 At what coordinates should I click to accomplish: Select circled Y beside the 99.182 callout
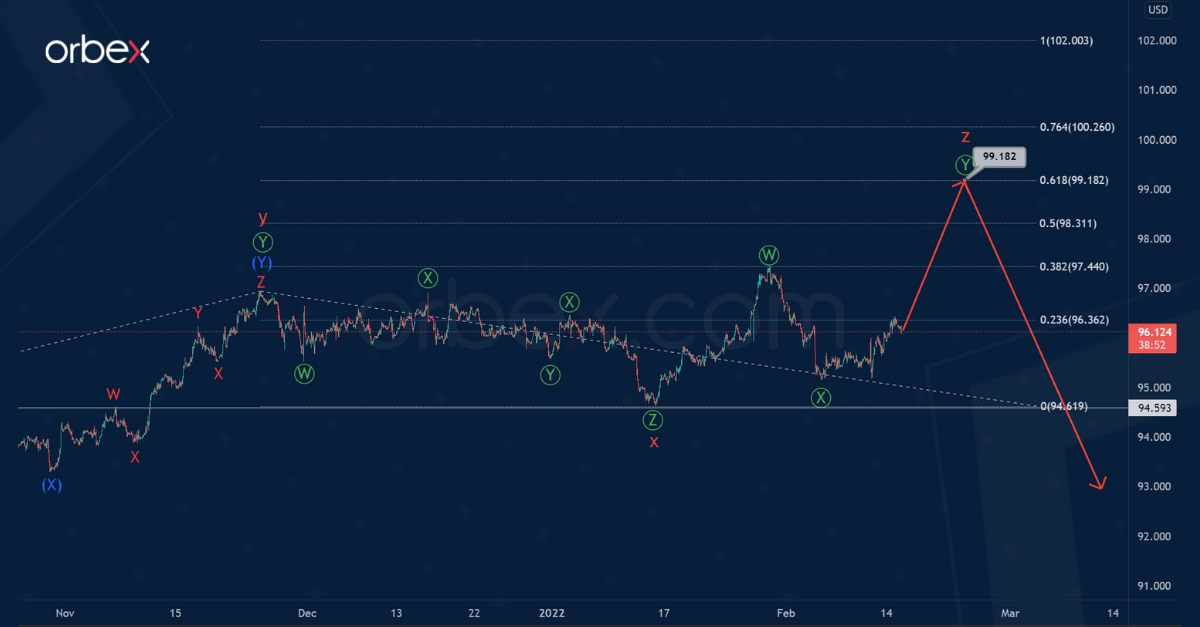964,164
